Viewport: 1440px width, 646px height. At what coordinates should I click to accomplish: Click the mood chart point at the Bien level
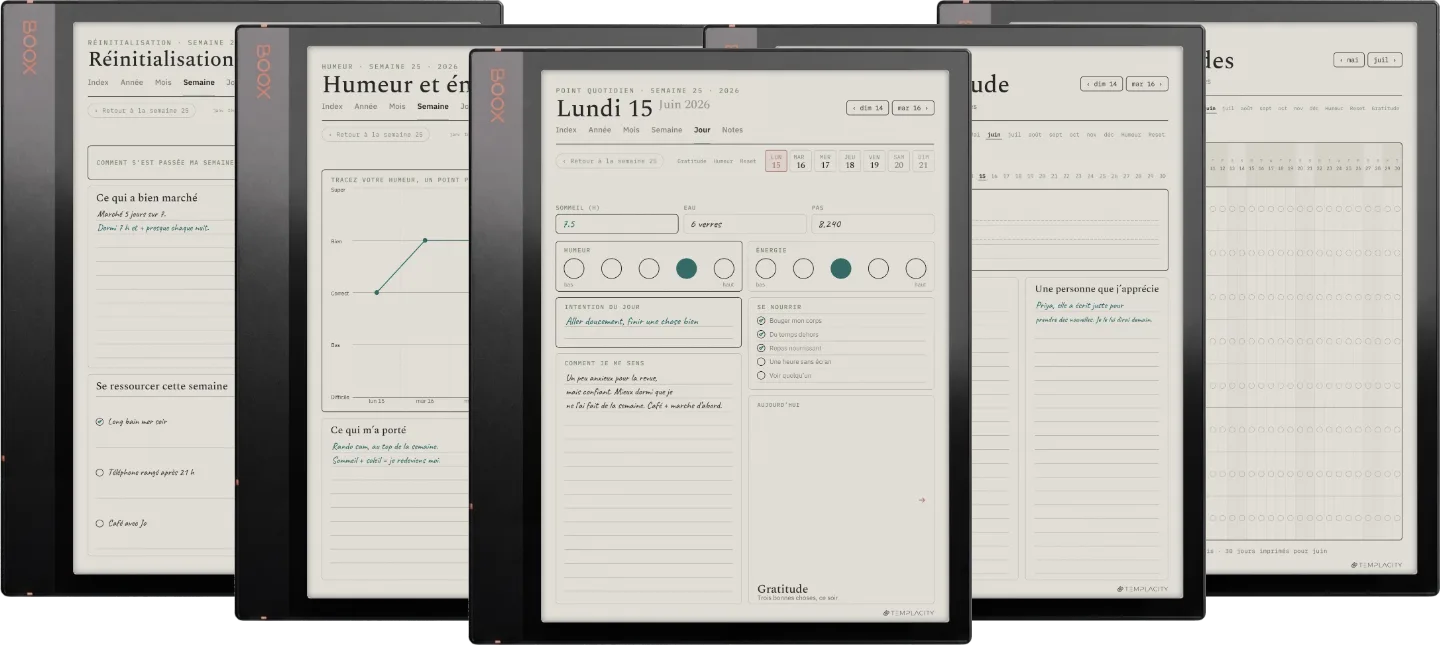click(425, 240)
